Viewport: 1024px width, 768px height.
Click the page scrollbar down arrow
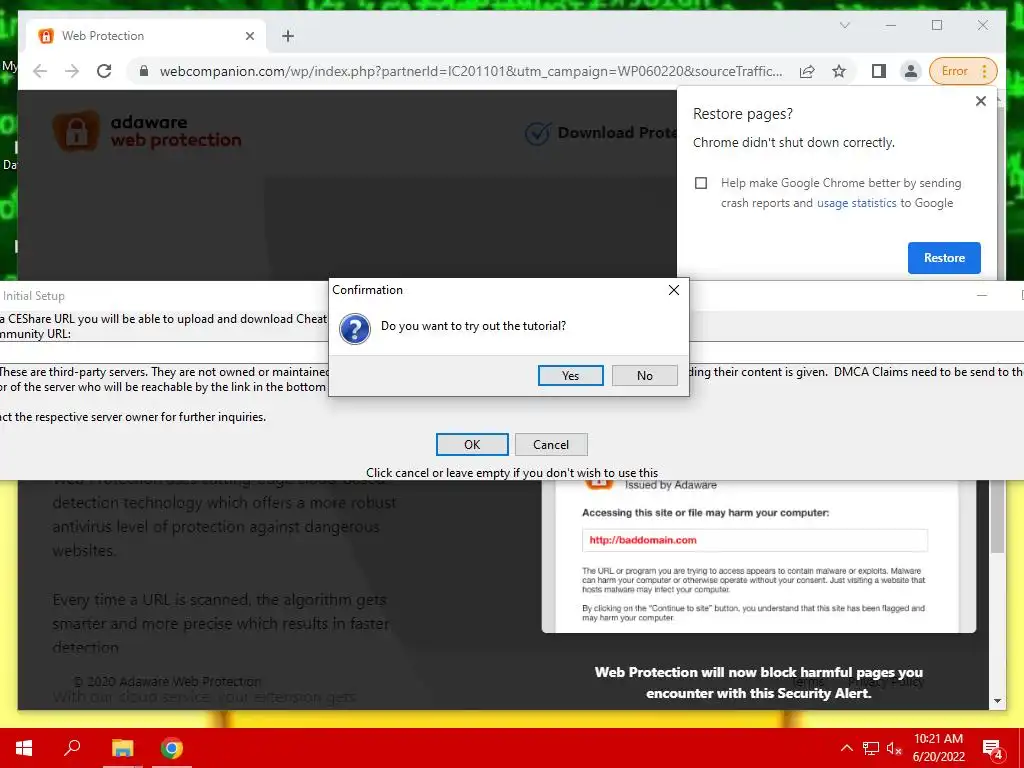coord(997,701)
